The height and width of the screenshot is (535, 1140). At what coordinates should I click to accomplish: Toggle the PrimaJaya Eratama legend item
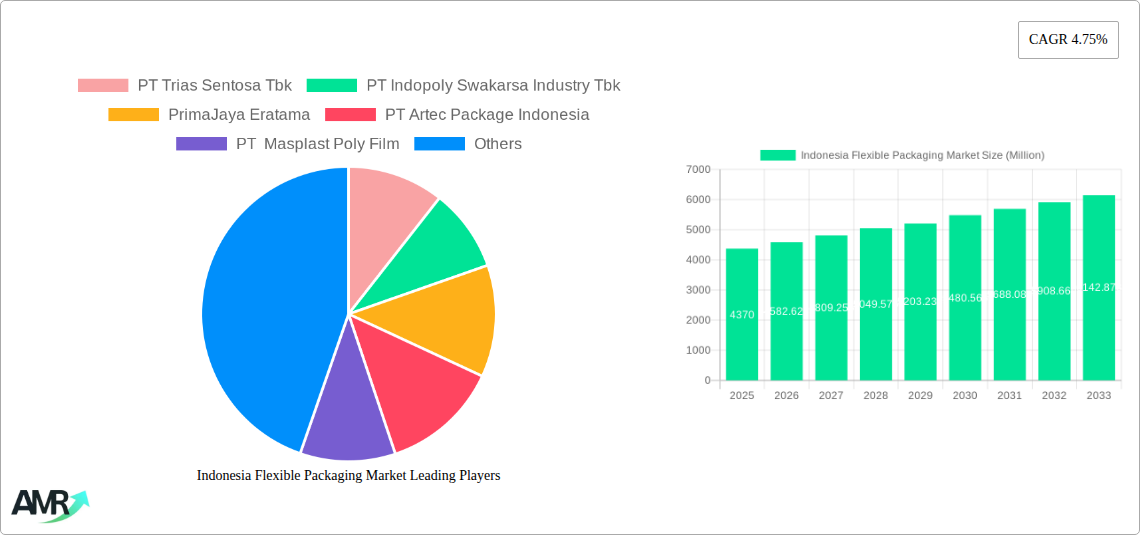click(209, 114)
